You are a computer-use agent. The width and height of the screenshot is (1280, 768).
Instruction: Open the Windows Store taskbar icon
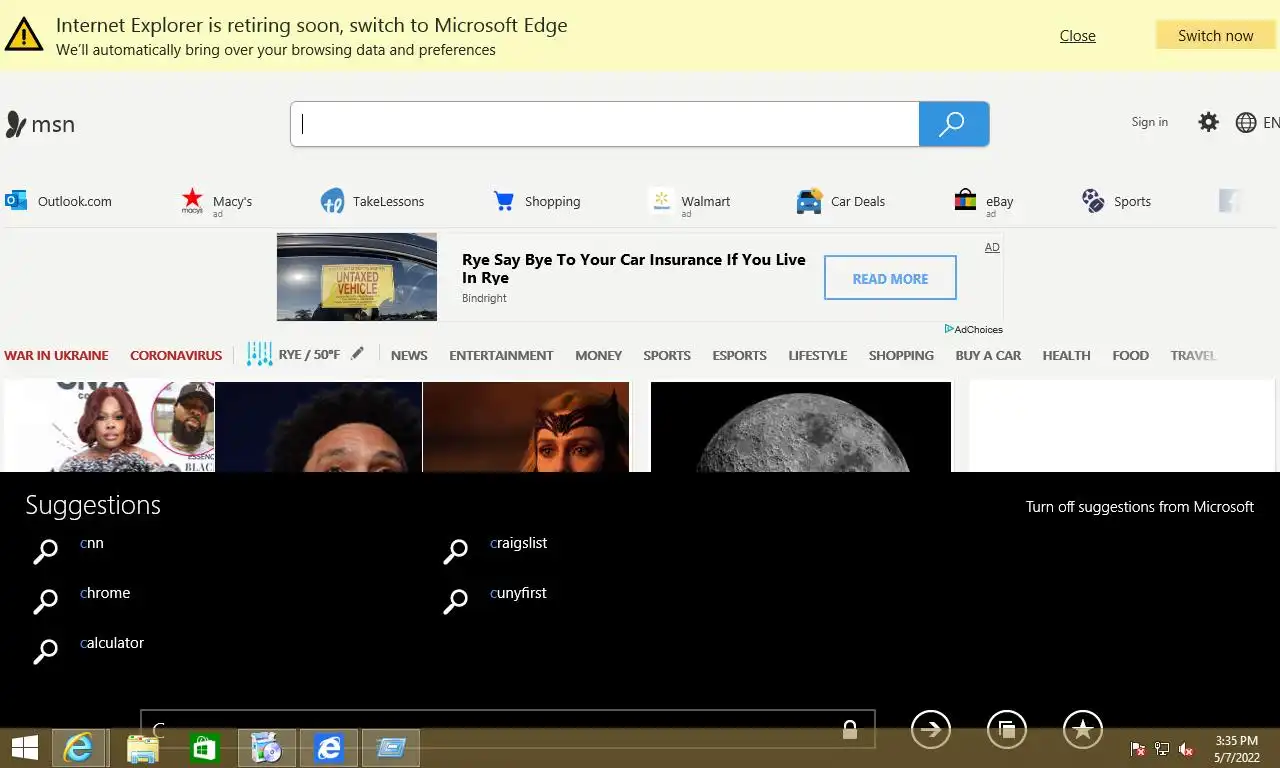tap(205, 748)
